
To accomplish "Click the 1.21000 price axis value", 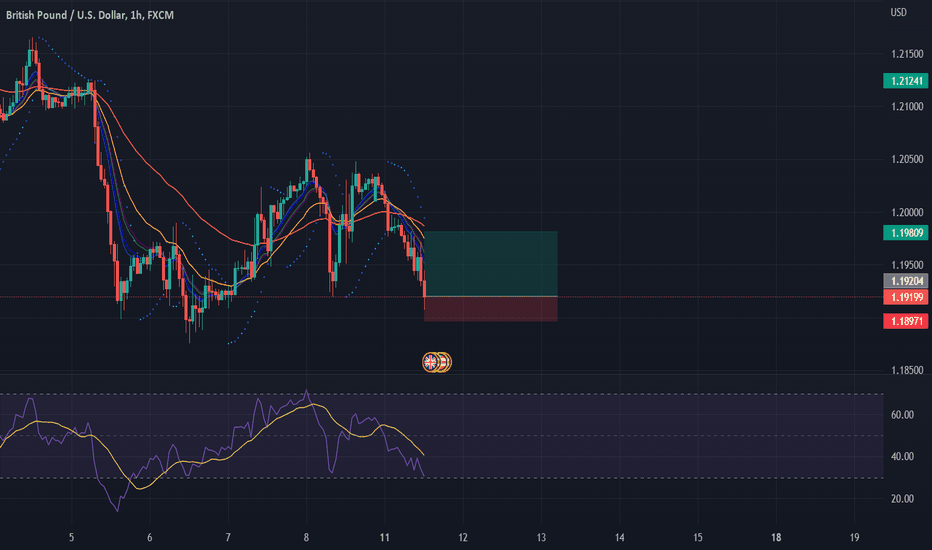I will (x=907, y=106).
